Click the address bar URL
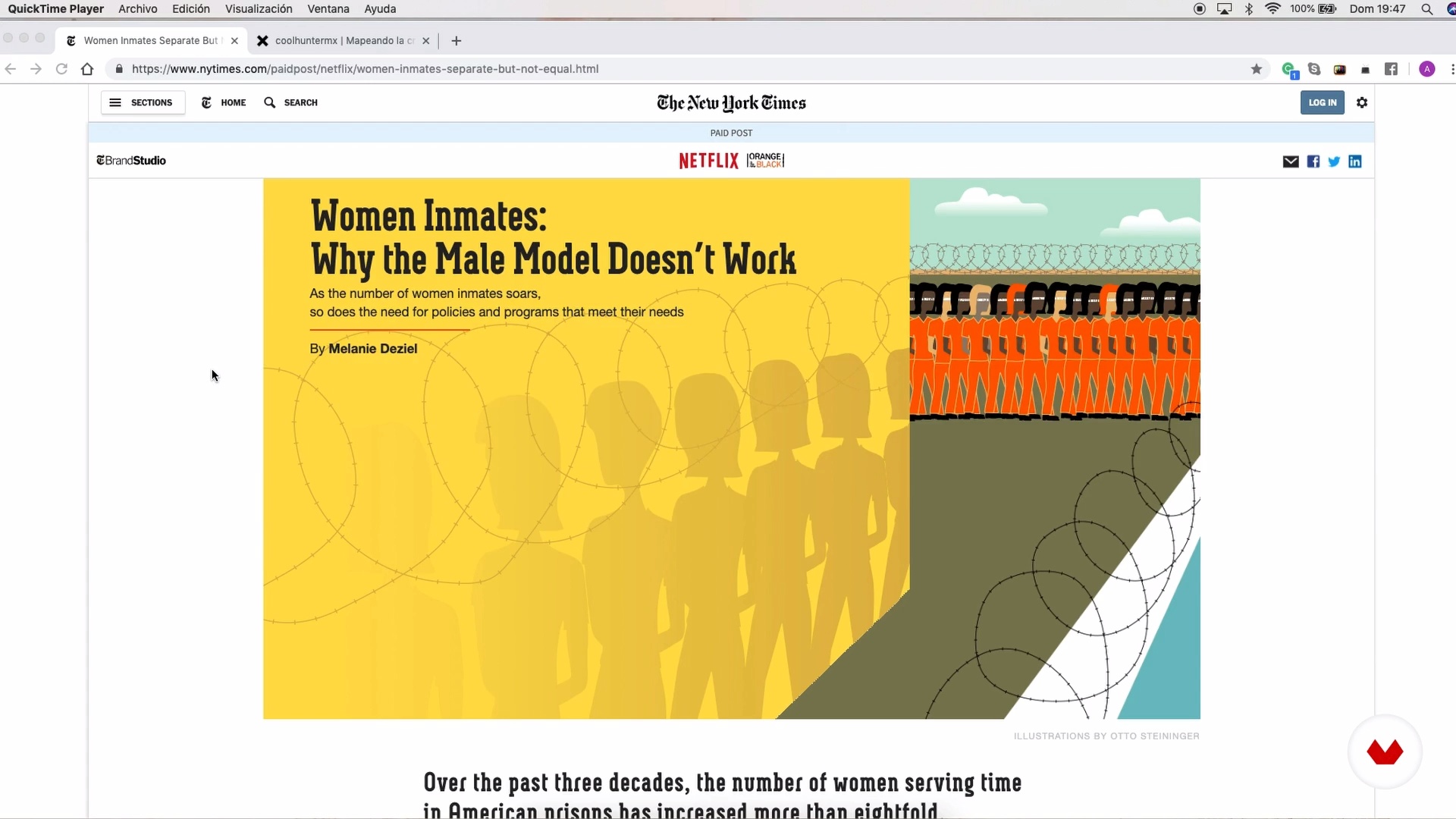Screen dimensions: 1456x819 365,69
